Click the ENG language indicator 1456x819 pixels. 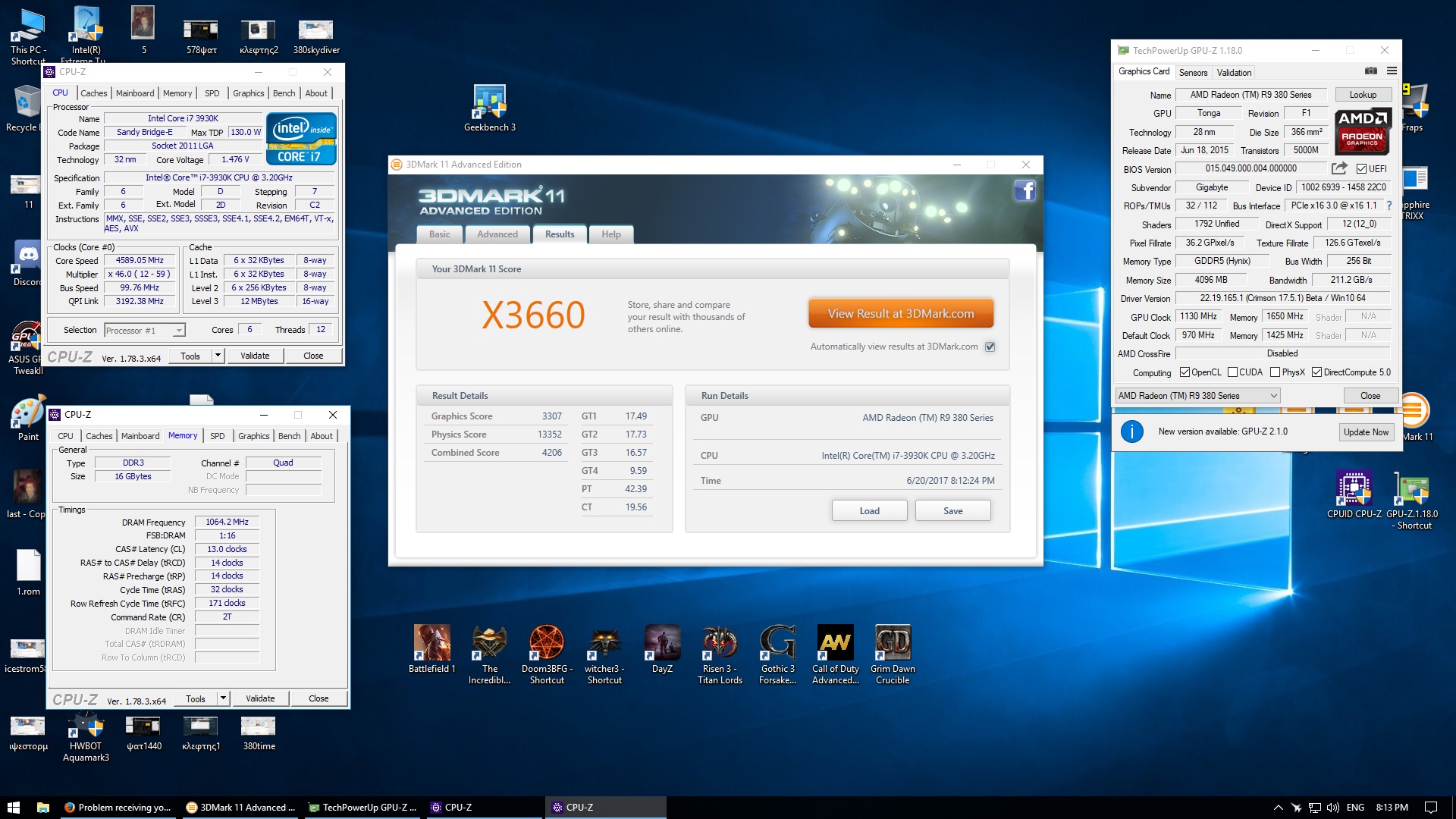[1355, 808]
